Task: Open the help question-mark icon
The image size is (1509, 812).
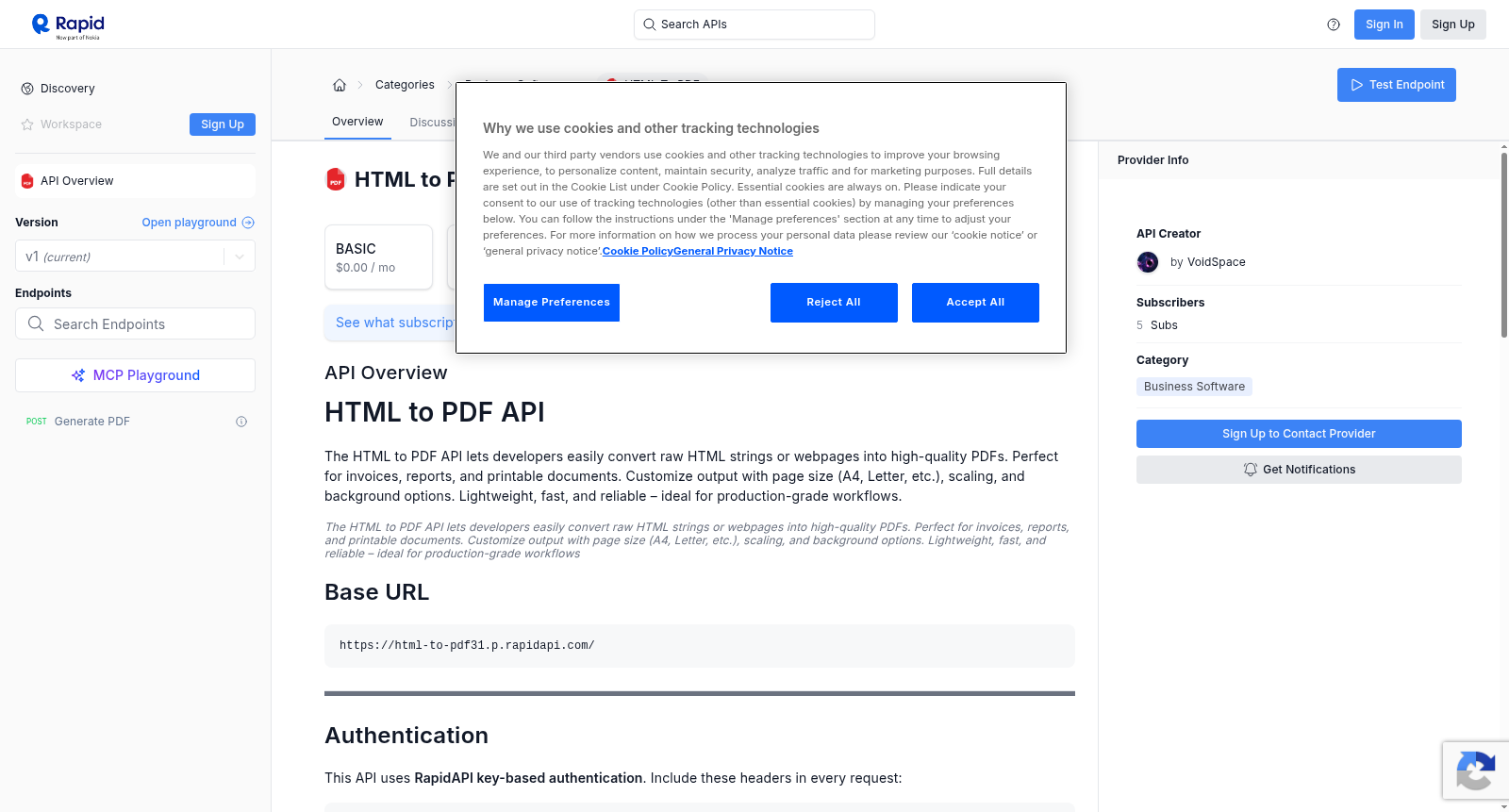Action: [x=1334, y=25]
